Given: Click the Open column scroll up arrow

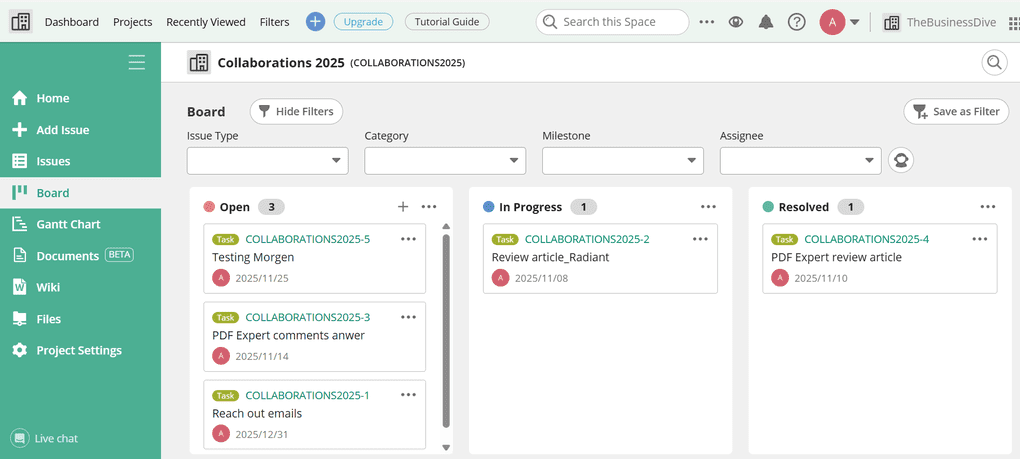Looking at the screenshot, I should pos(446,226).
